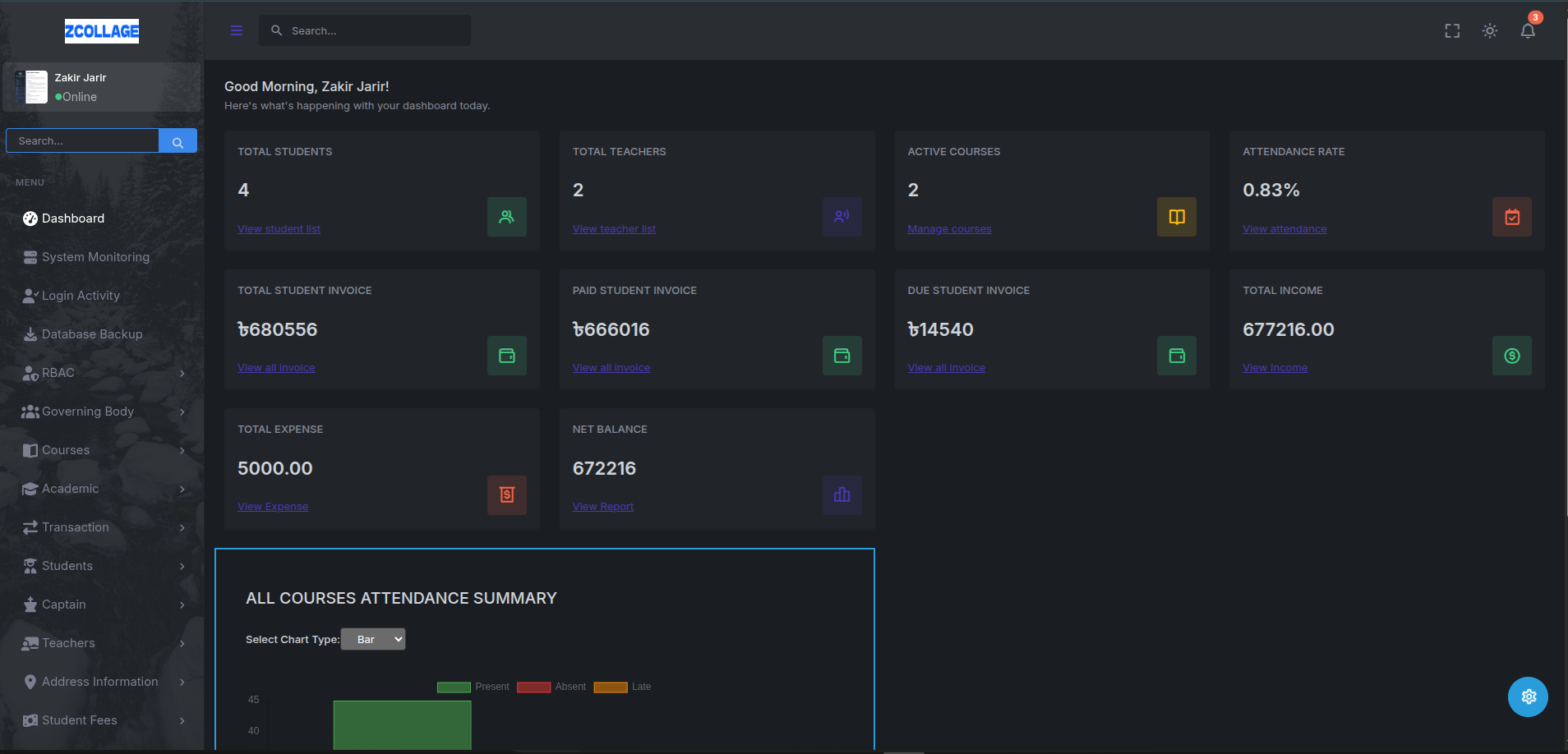Open the floating settings gear button
Screen dimensions: 1568x754
coord(1528,697)
